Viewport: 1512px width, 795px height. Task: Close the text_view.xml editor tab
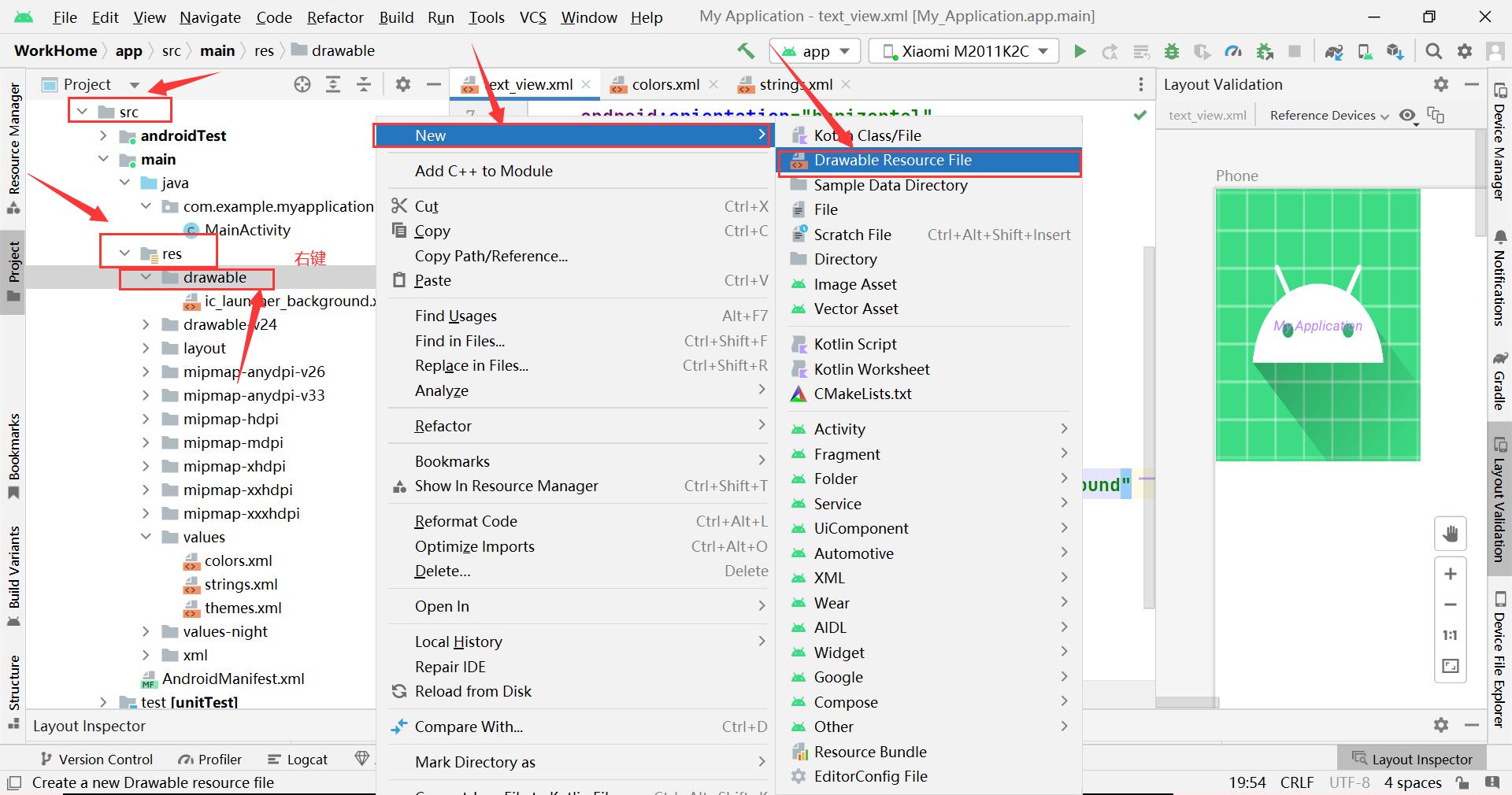[x=586, y=84]
